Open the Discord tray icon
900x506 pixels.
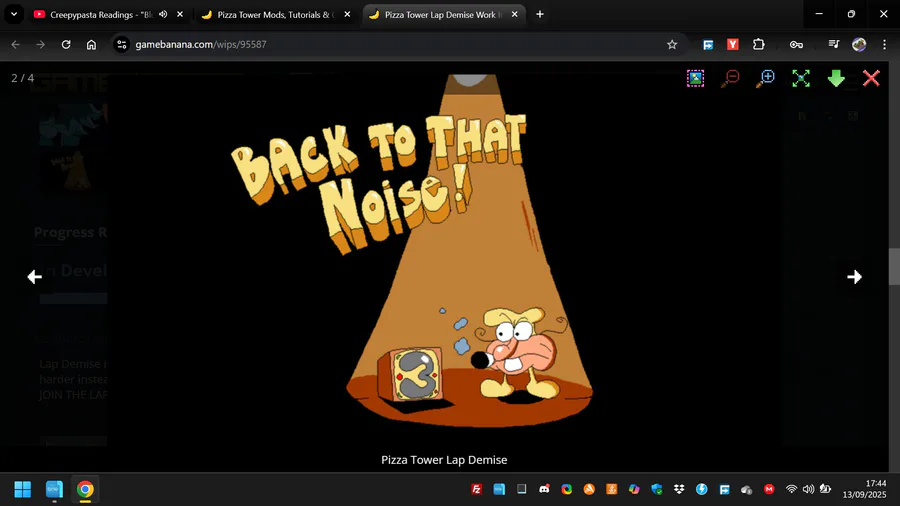[x=544, y=489]
